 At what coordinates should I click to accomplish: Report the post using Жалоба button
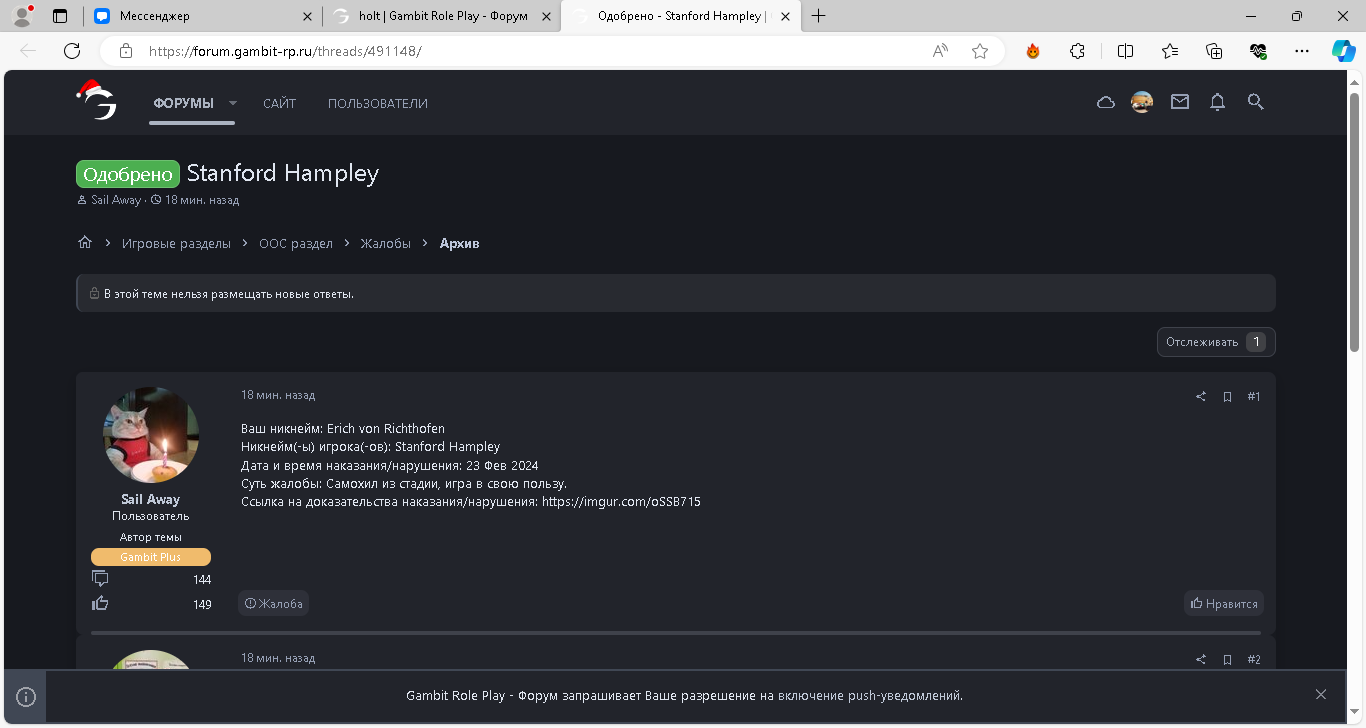pos(274,604)
